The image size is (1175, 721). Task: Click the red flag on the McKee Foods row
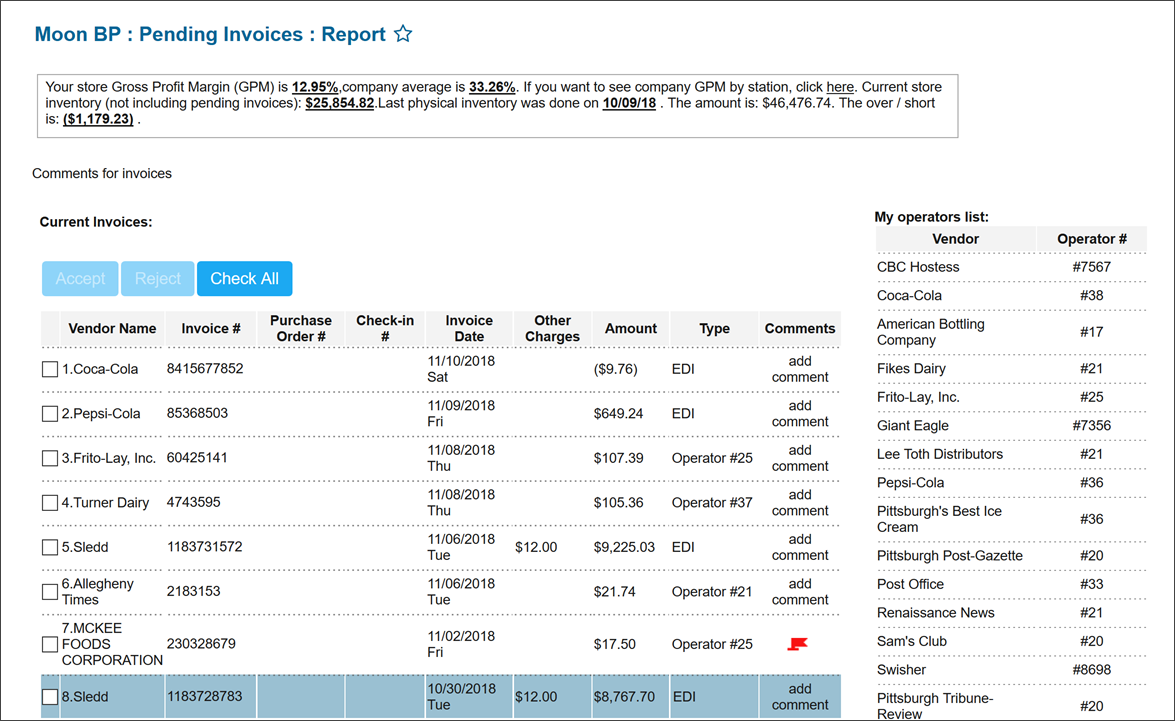coord(798,644)
